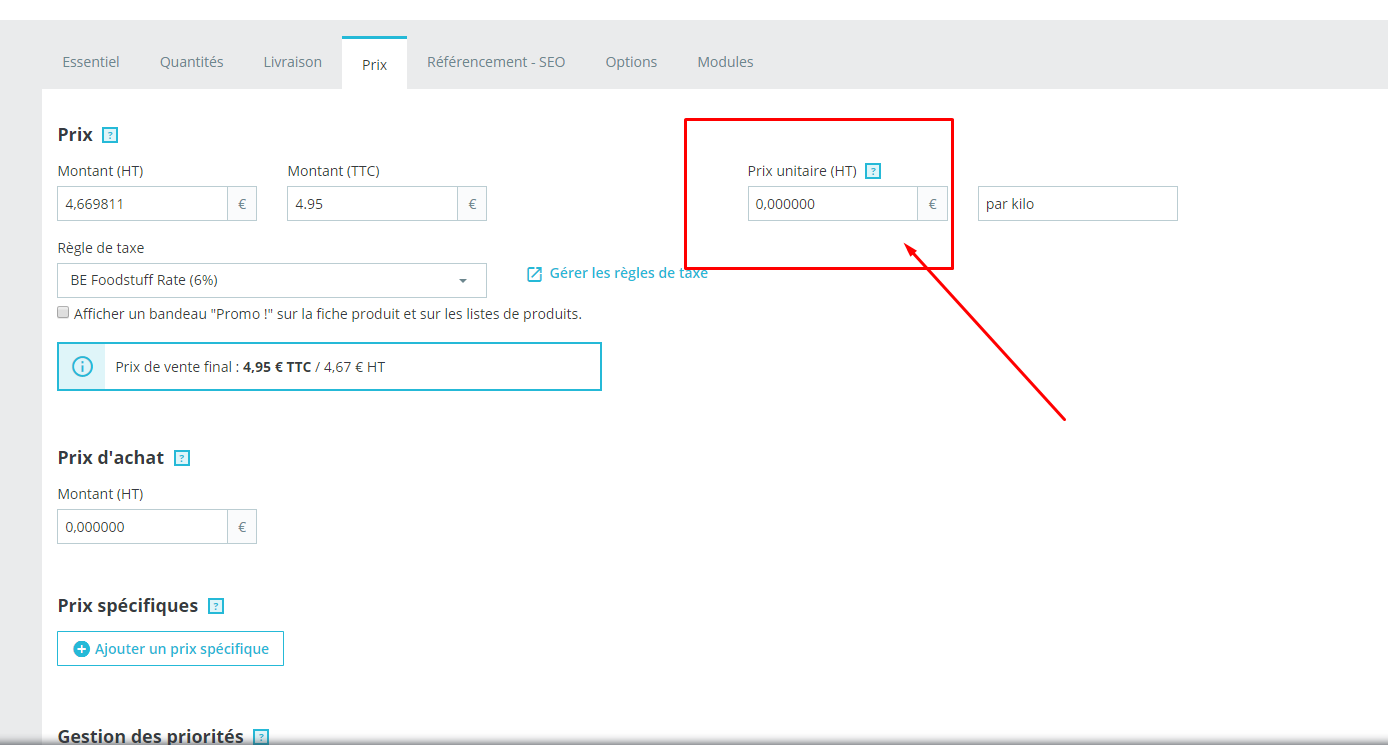Open the help icon beside Prix d'achat
Viewport: 1388px width, 747px height.
coord(182,458)
